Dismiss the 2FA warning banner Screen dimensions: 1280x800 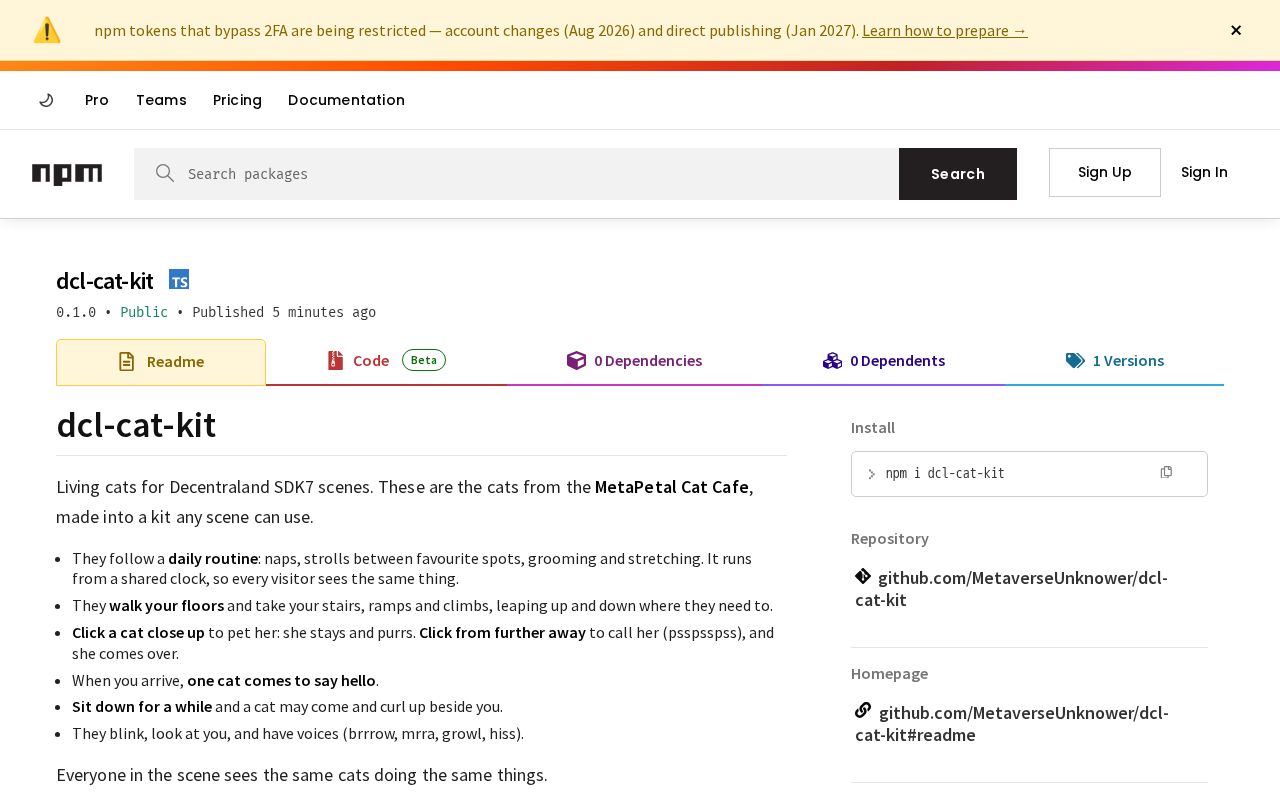click(x=1236, y=30)
